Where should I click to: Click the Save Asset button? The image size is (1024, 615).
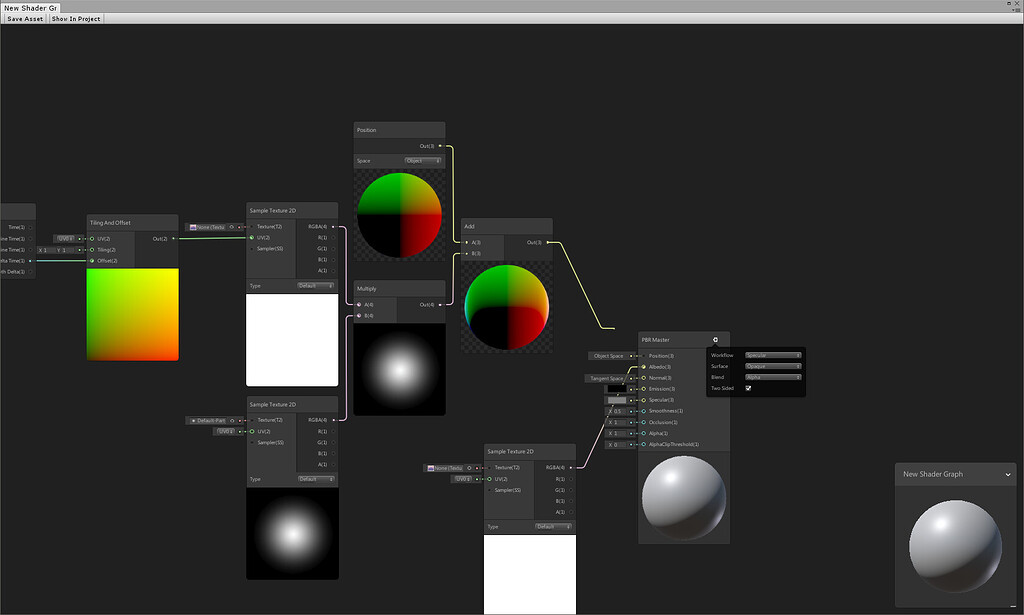tap(25, 19)
